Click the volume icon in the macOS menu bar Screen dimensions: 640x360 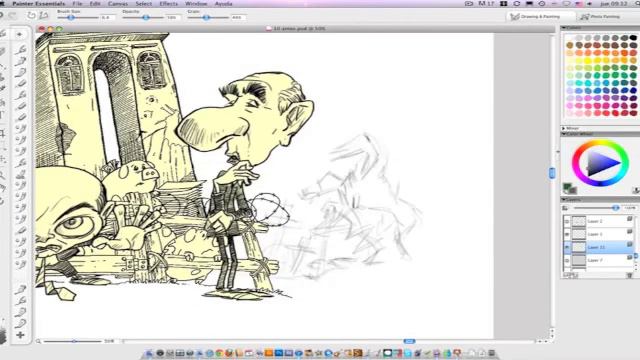point(589,4)
